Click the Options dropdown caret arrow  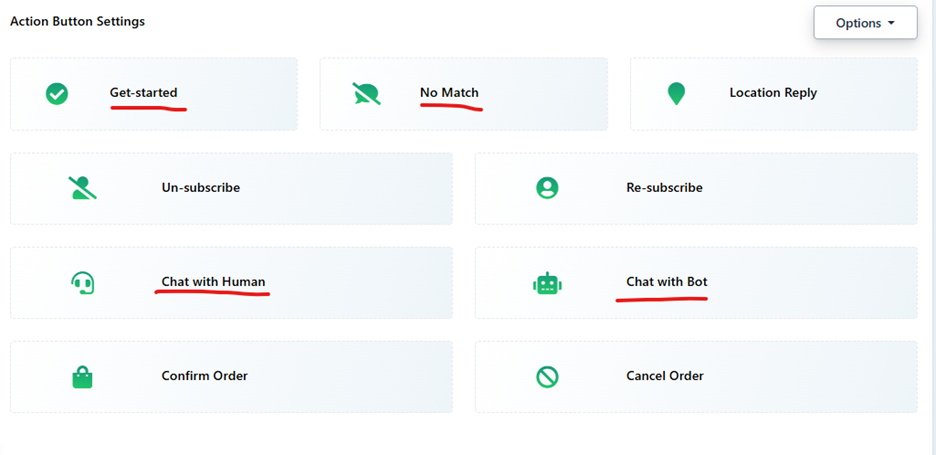click(891, 23)
